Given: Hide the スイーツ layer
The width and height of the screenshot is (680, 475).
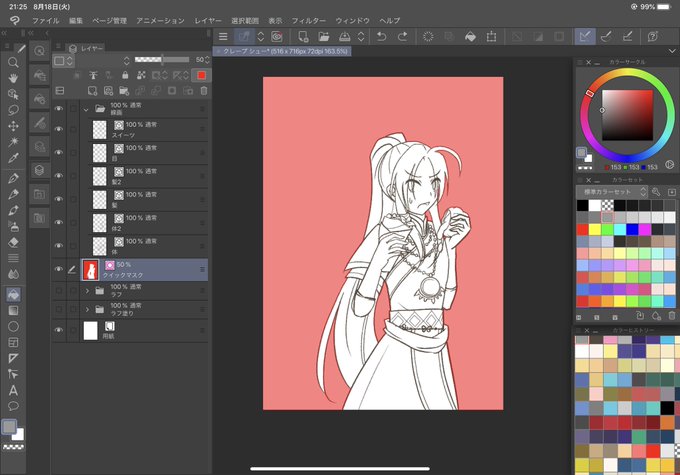Looking at the screenshot, I should (59, 129).
